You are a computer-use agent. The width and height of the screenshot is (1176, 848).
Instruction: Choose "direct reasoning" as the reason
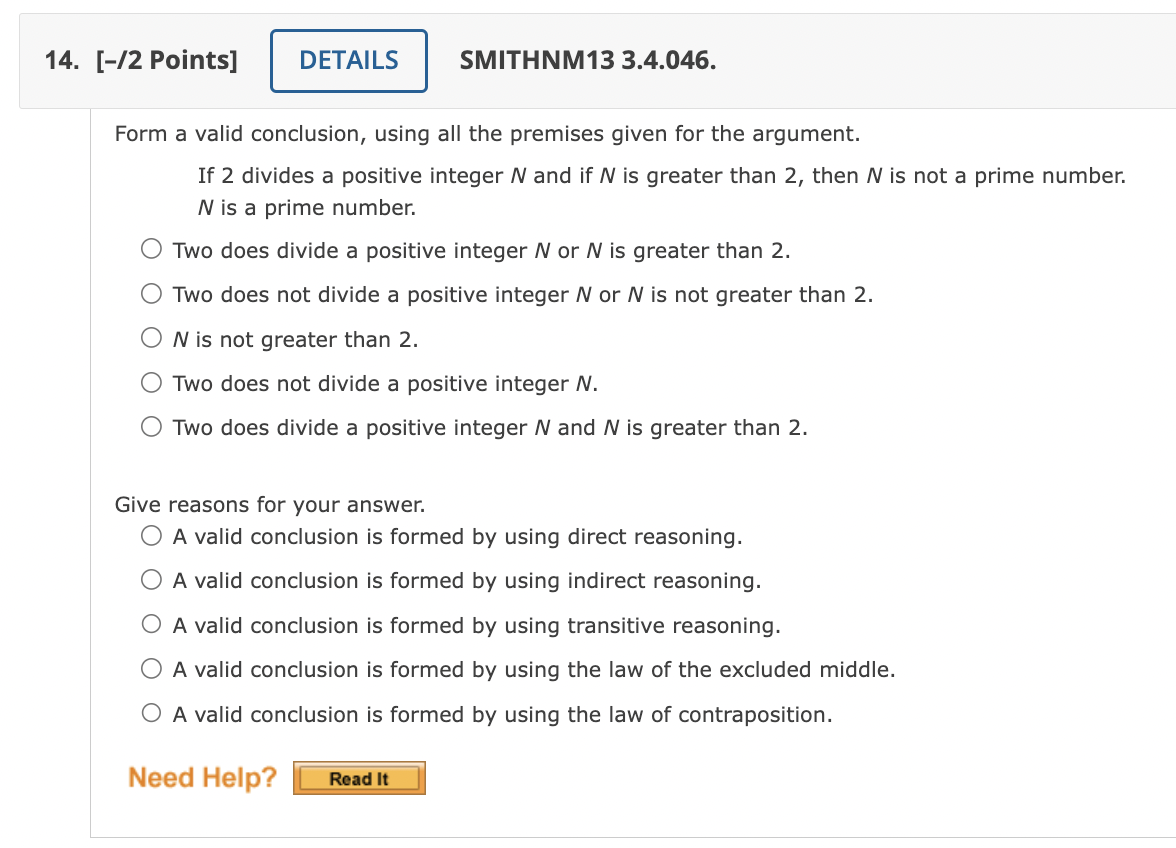[151, 535]
